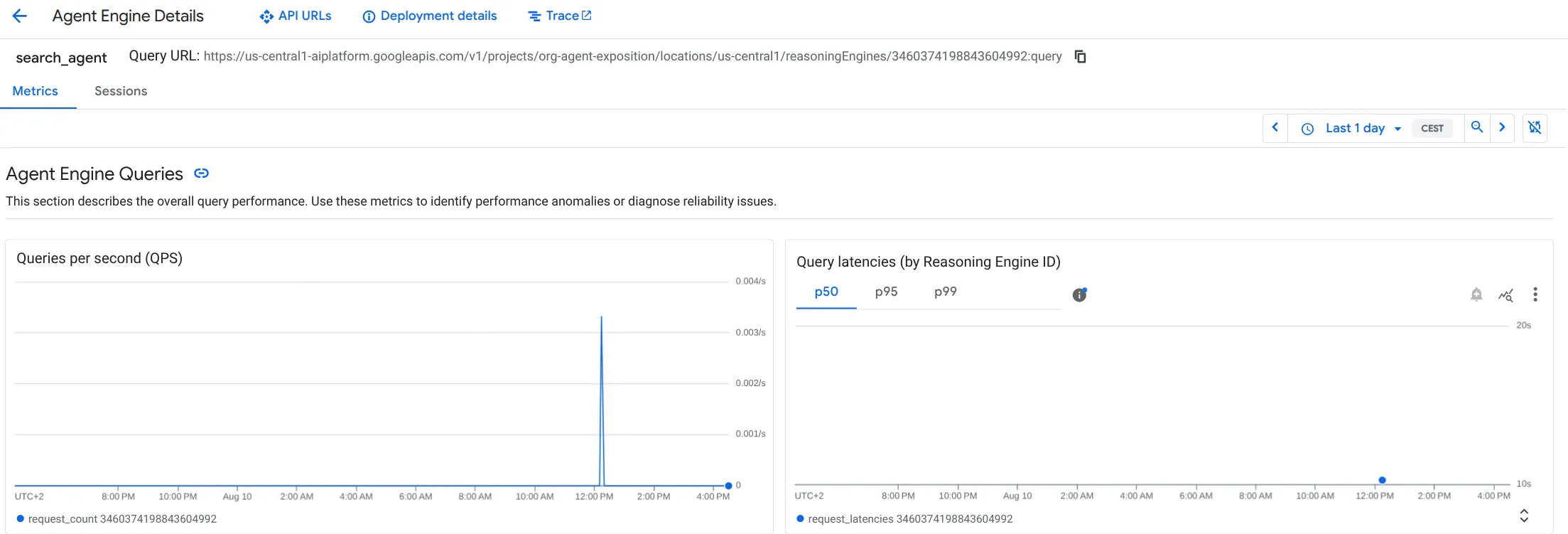Open API URLs
Image resolution: width=1568 pixels, height=534 pixels.
(x=296, y=16)
